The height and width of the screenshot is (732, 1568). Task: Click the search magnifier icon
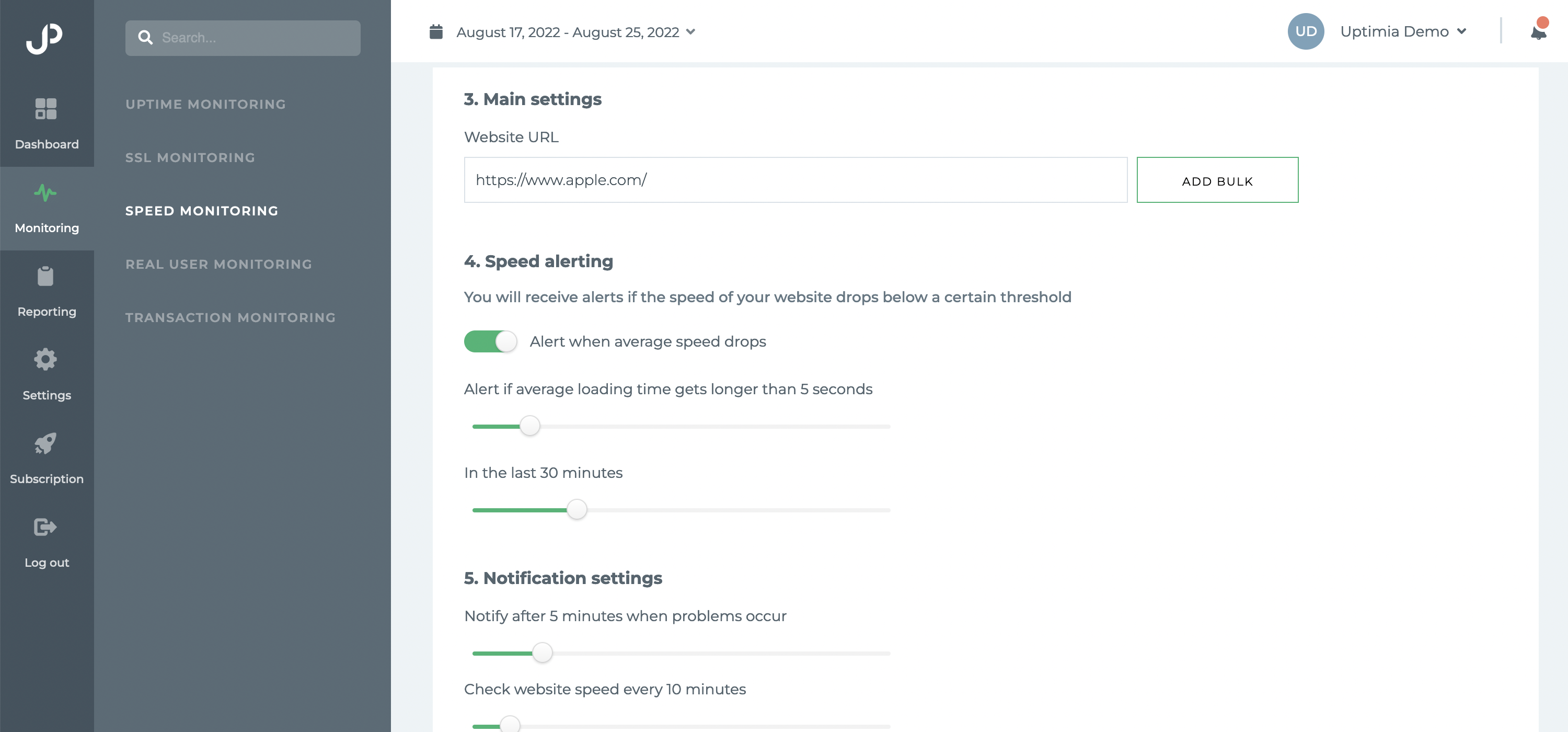point(145,38)
